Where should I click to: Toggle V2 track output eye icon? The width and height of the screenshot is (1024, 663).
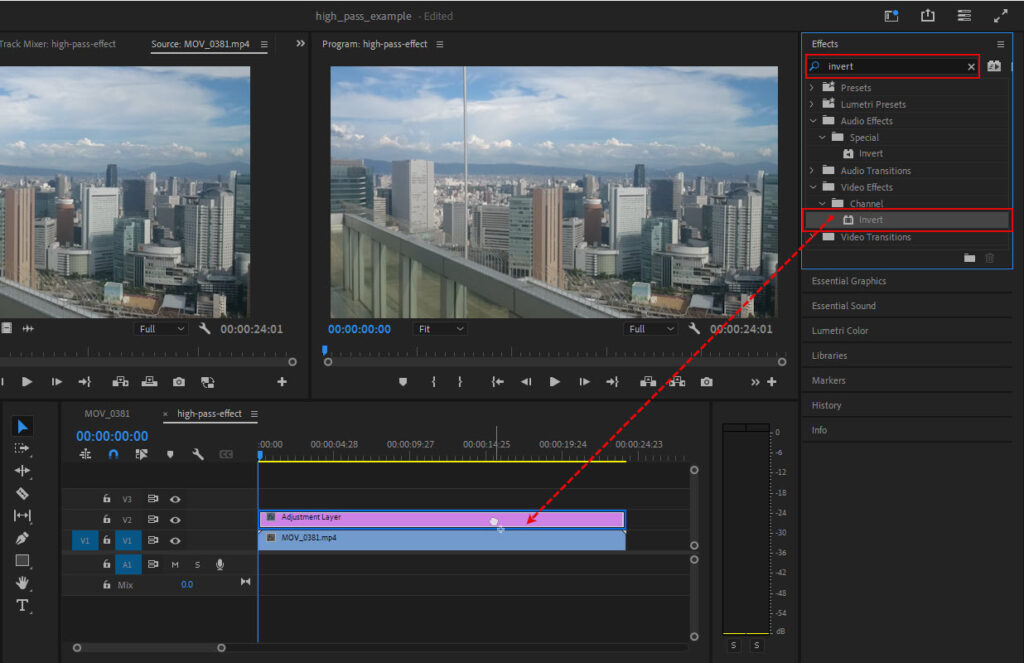pos(175,519)
